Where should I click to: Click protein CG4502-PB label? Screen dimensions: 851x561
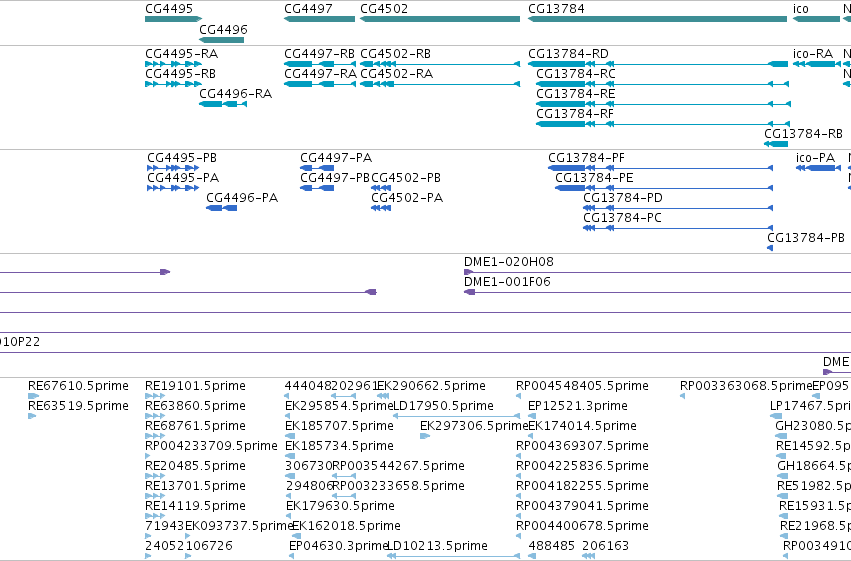(406, 178)
